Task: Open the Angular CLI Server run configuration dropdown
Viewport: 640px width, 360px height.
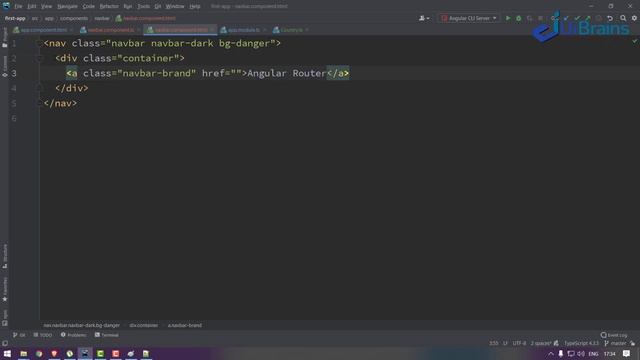Action: 469,18
